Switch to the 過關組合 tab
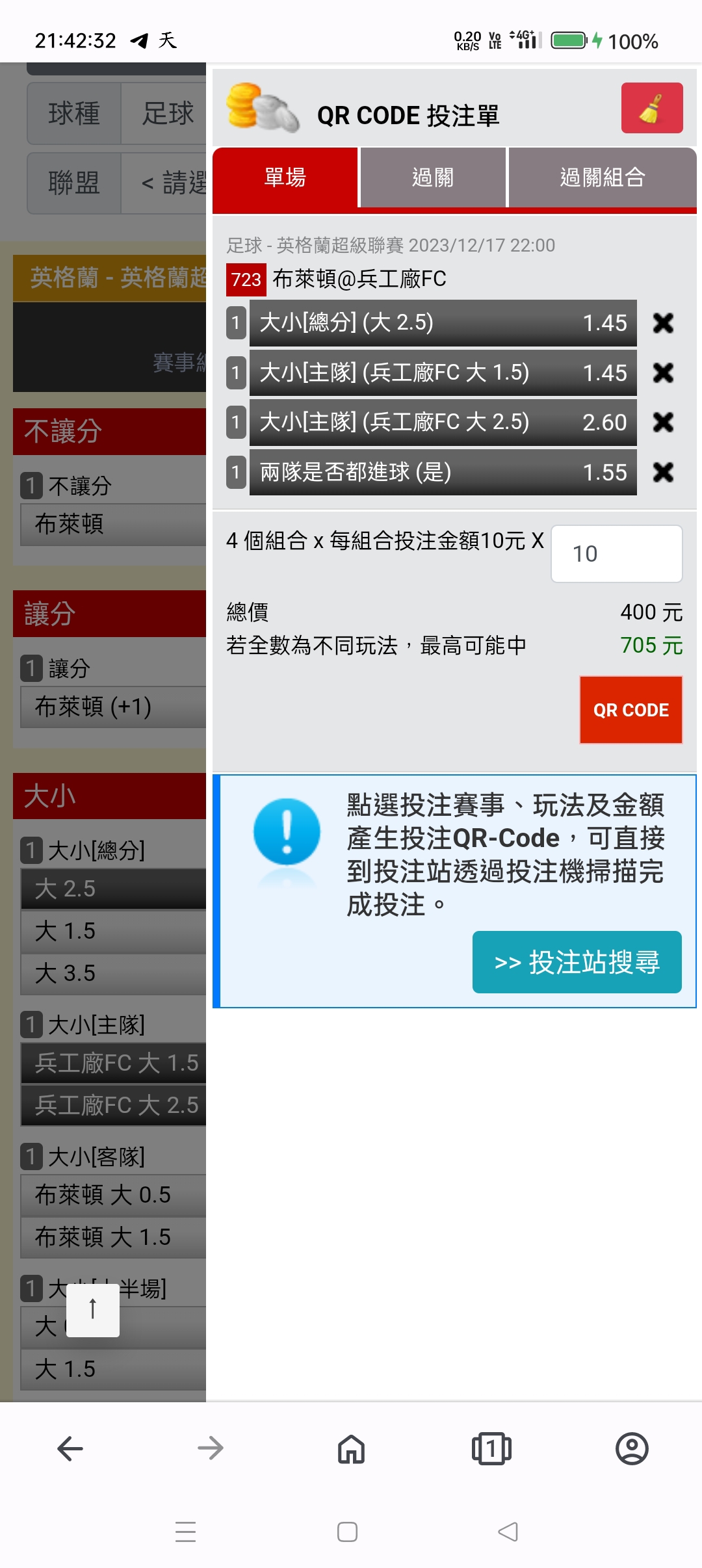This screenshot has height=1568, width=702. point(603,177)
